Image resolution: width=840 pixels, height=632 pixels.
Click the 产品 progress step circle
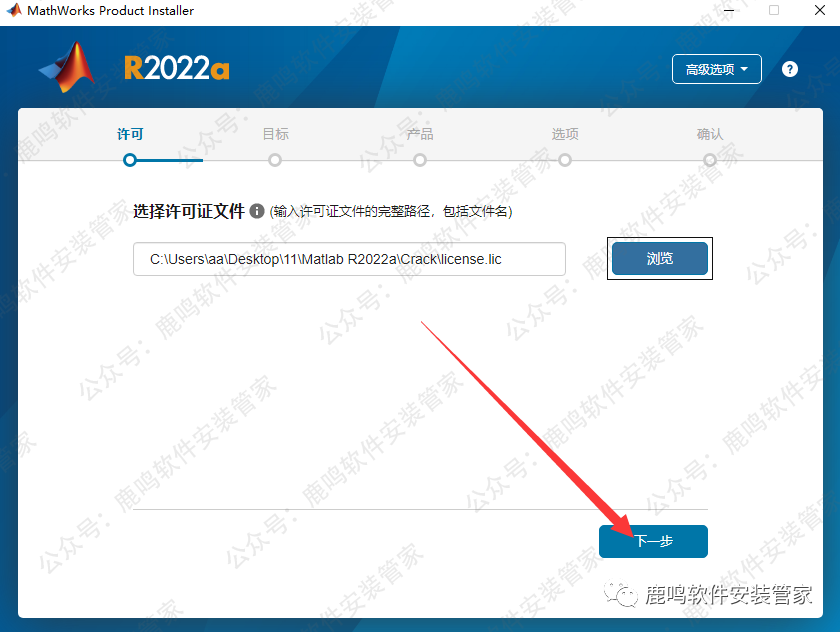coord(420,160)
